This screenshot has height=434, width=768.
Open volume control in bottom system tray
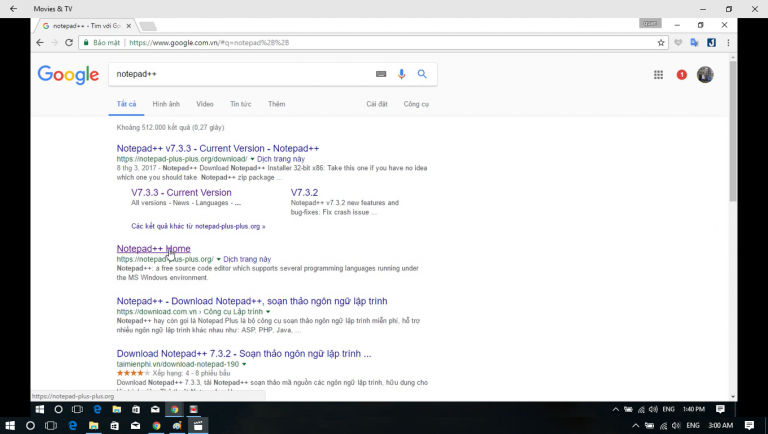676,426
